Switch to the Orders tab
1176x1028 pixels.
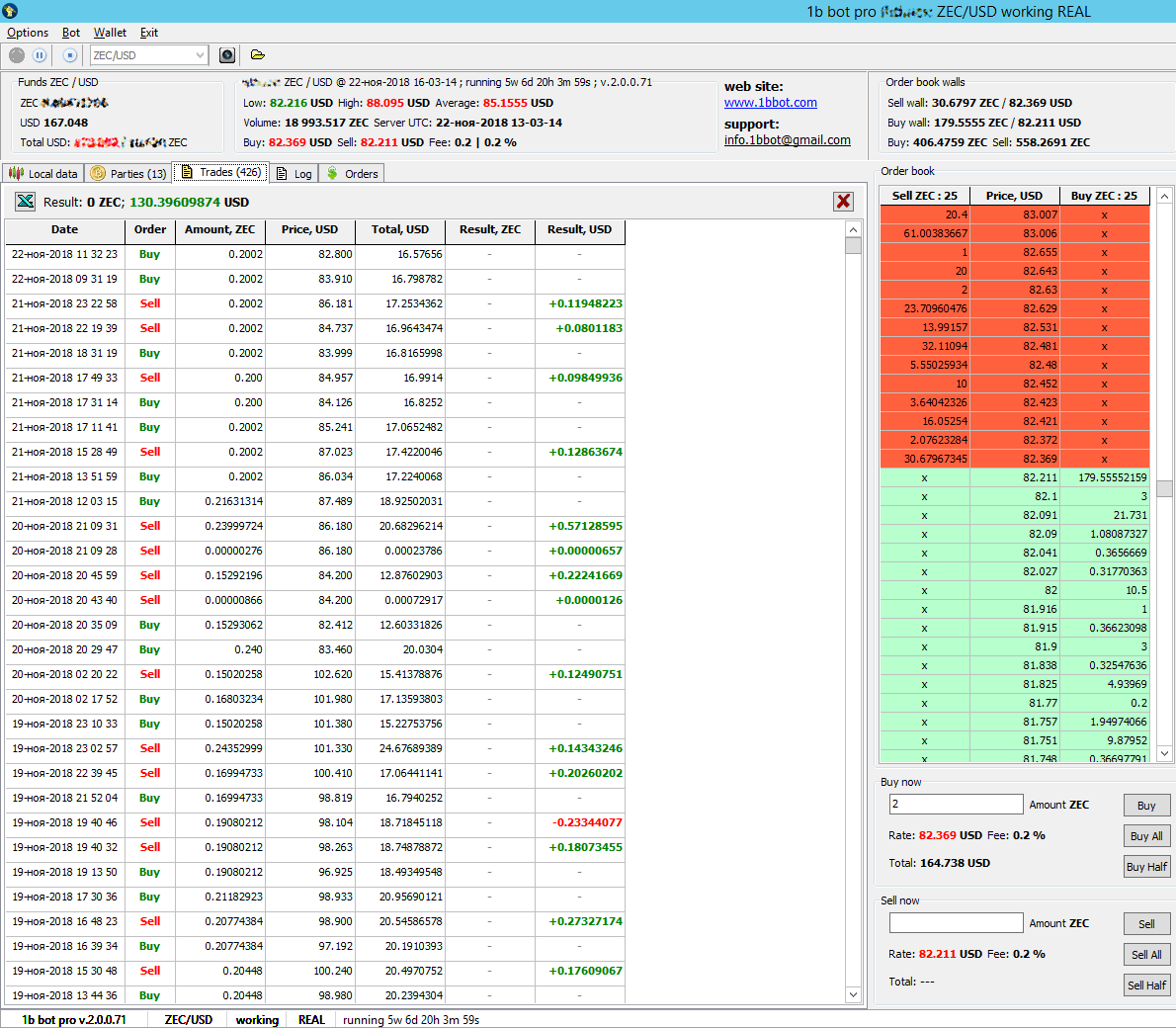click(x=353, y=173)
